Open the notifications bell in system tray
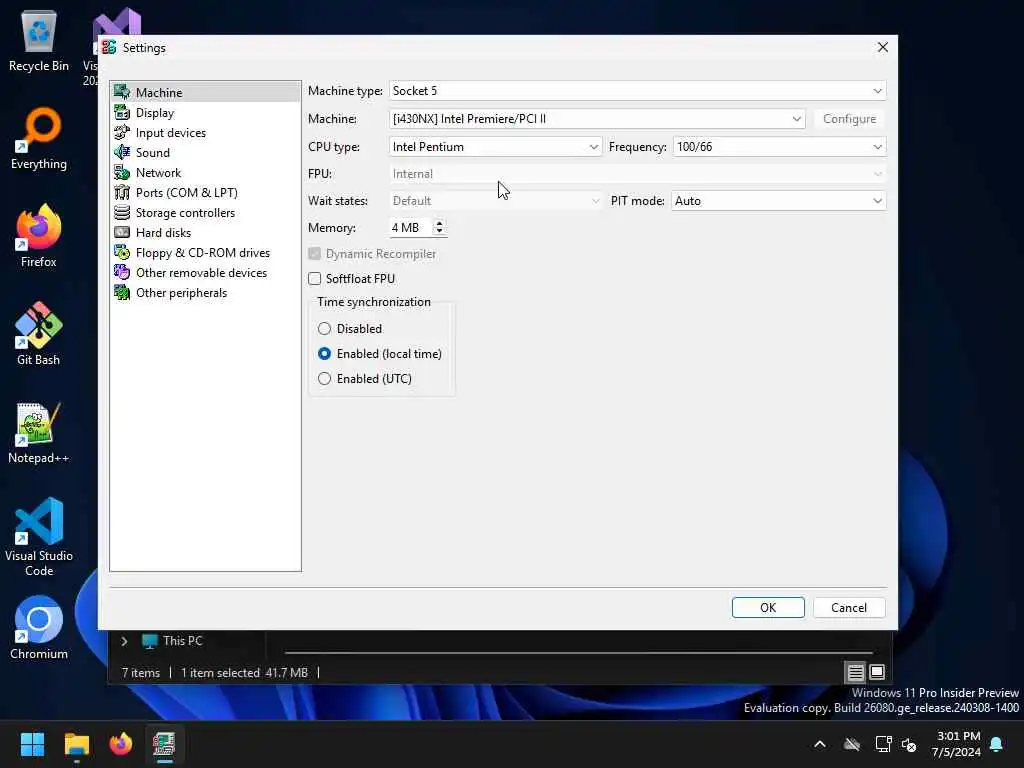The width and height of the screenshot is (1024, 768). pos(997,744)
